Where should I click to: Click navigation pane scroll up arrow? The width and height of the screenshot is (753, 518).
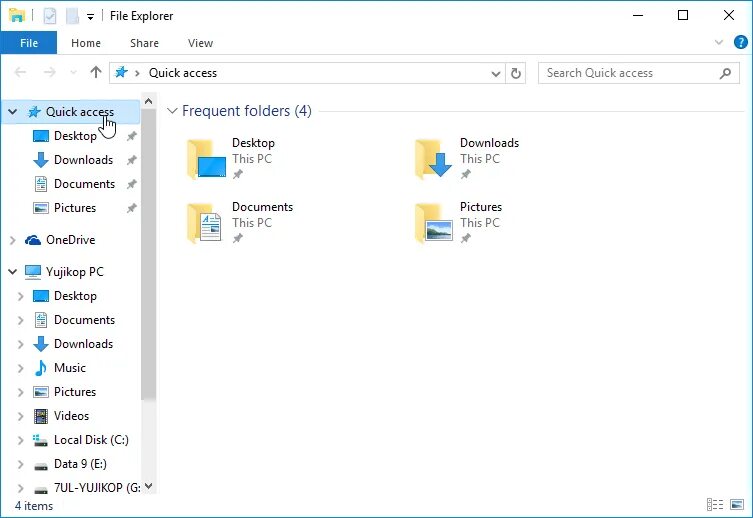tap(149, 101)
